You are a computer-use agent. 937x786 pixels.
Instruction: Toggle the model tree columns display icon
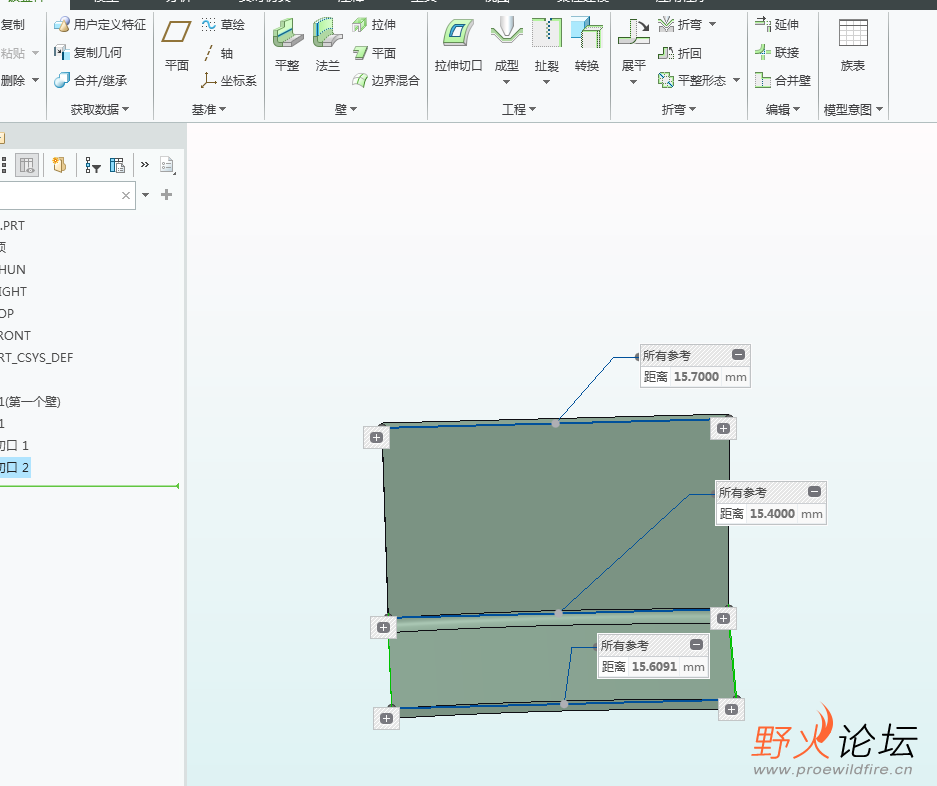27,165
